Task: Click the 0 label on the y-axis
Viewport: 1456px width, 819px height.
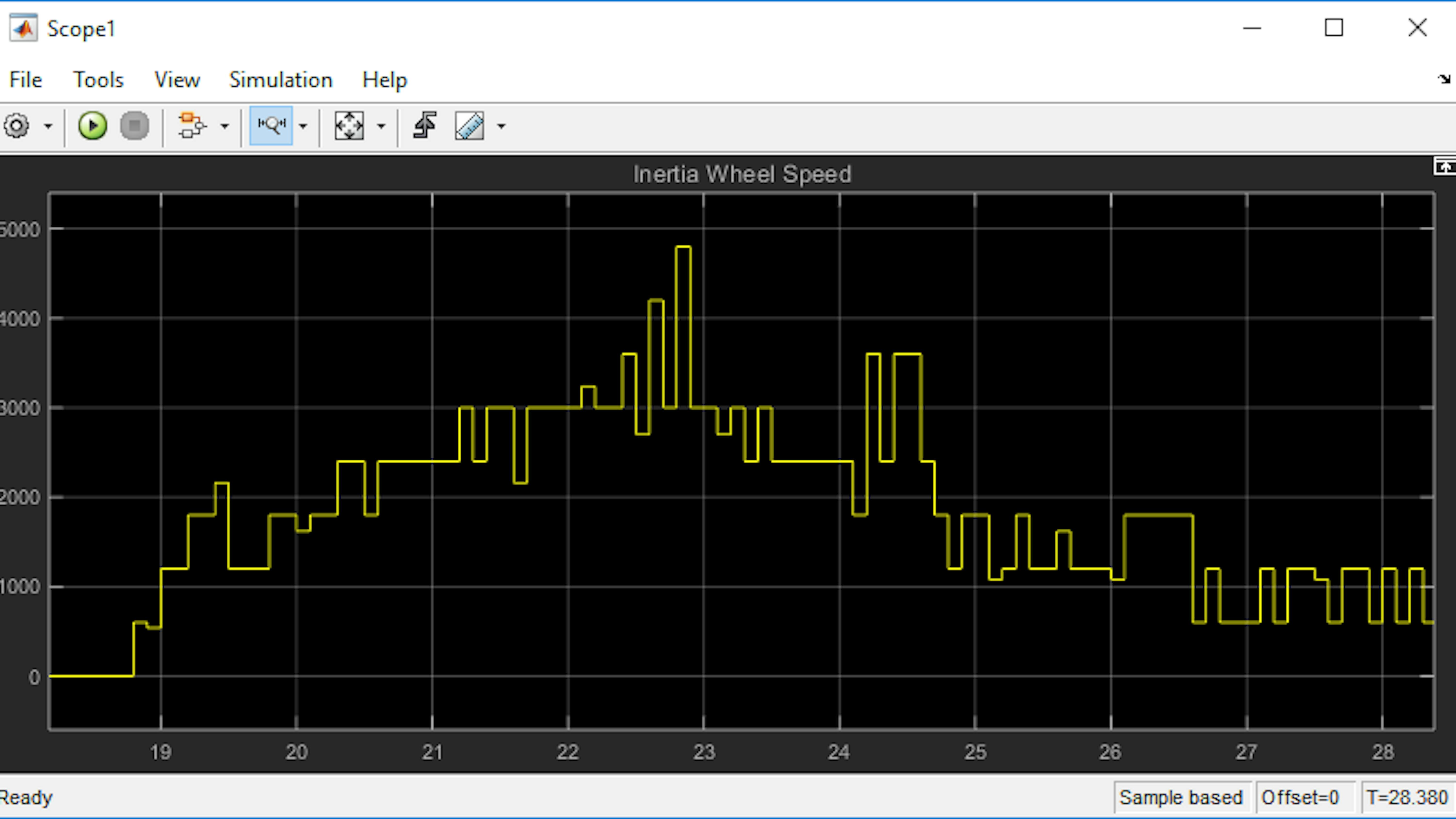Action: tap(34, 677)
